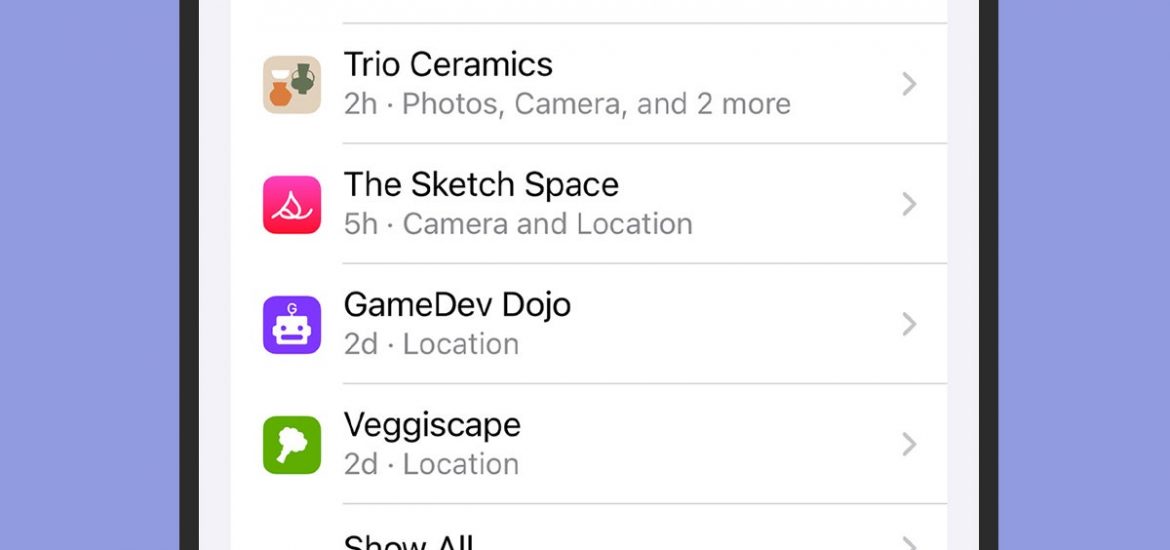Open the Veggiscape row chevron
The height and width of the screenshot is (550, 1170).
[x=909, y=445]
